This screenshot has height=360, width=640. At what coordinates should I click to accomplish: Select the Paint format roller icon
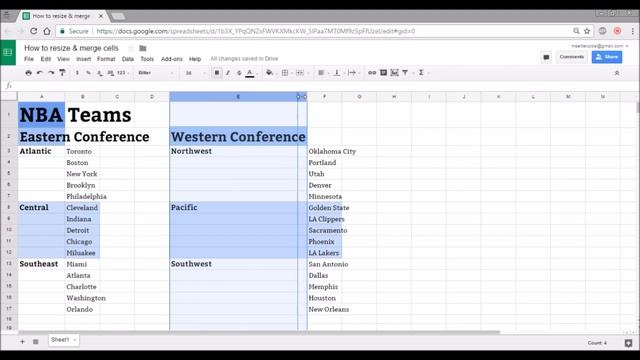(62, 73)
